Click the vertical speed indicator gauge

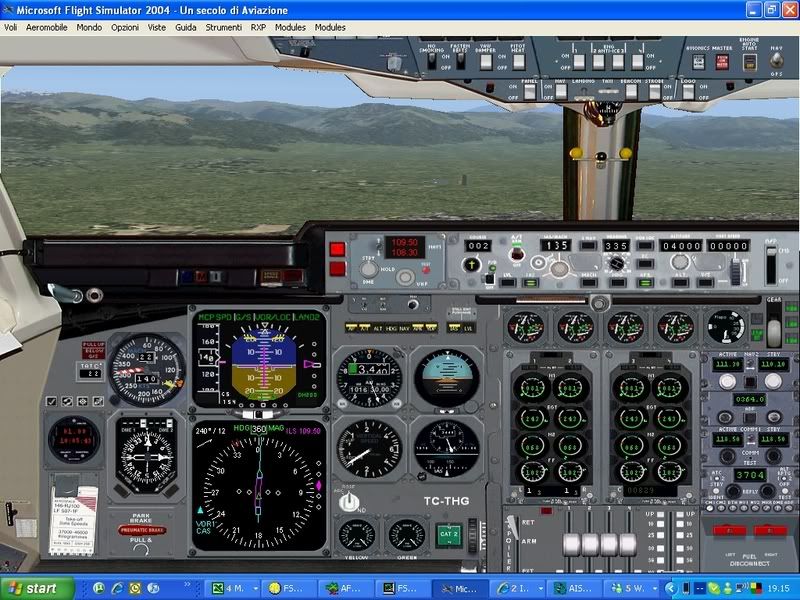pyautogui.click(x=369, y=448)
